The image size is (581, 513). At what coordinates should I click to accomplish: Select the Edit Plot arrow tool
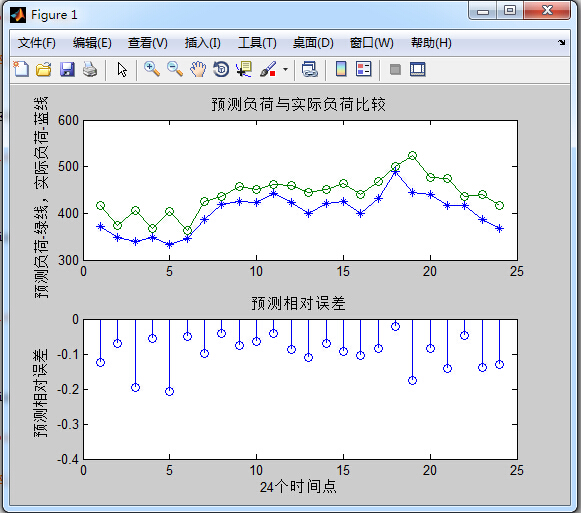[122, 69]
